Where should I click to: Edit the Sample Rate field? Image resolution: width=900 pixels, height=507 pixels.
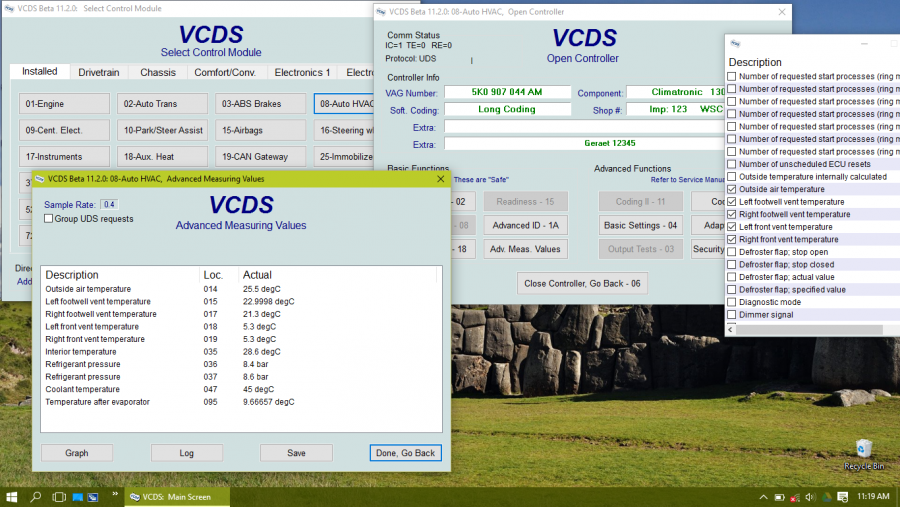[109, 204]
